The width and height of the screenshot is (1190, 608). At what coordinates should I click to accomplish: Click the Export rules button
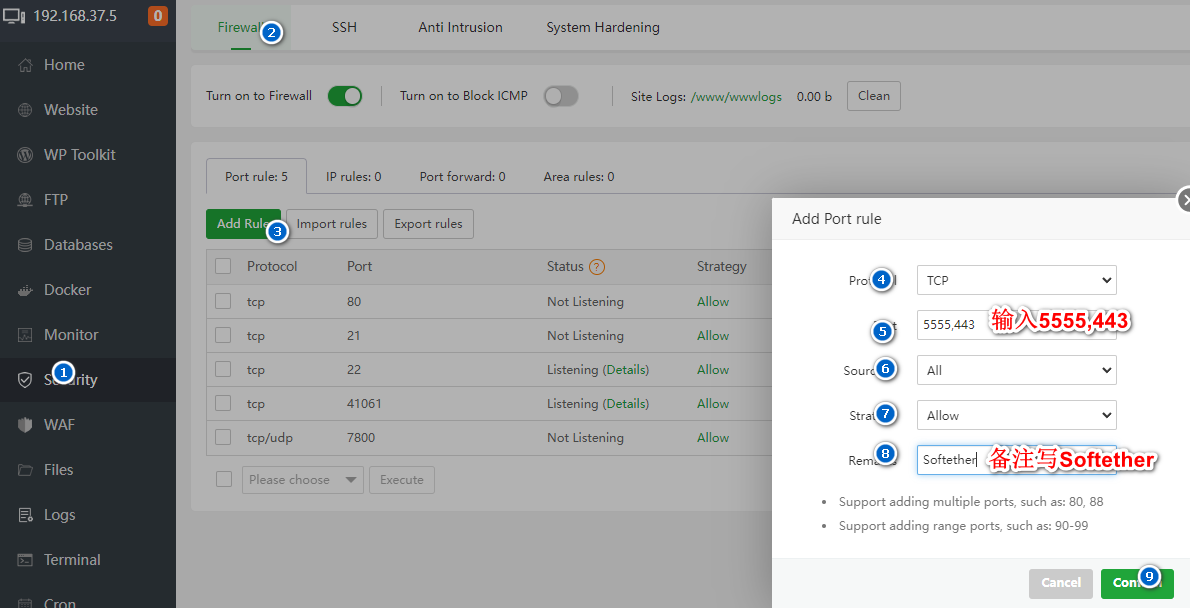(428, 224)
